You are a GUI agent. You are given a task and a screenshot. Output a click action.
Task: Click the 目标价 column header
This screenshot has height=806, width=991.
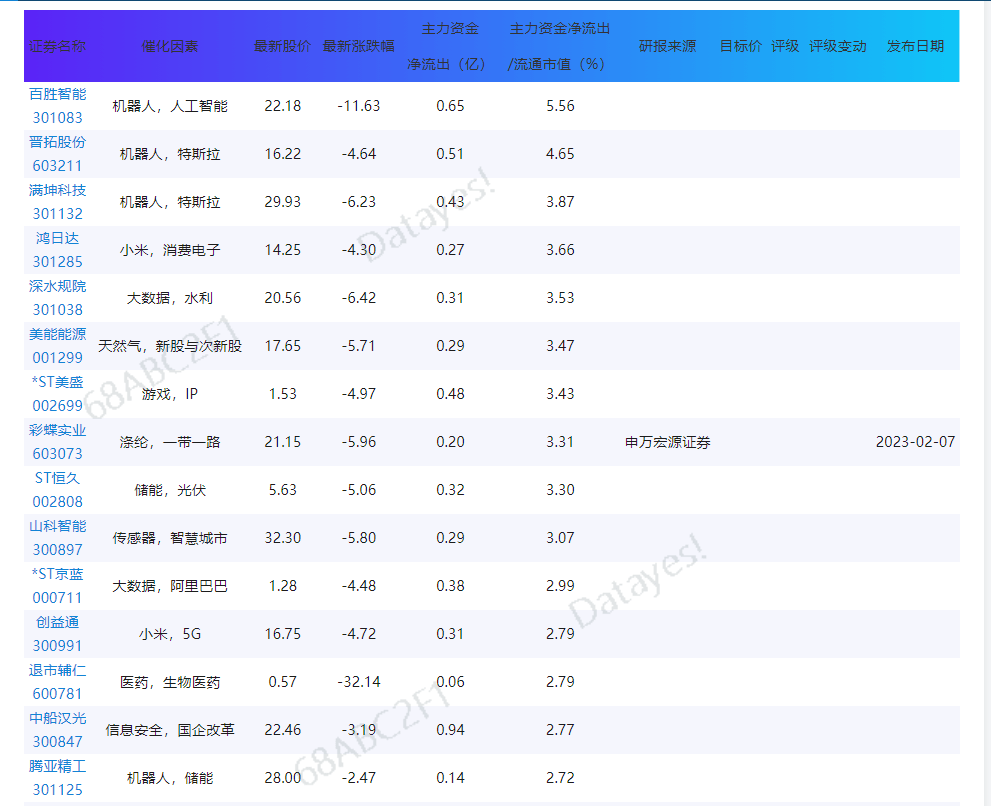point(741,47)
